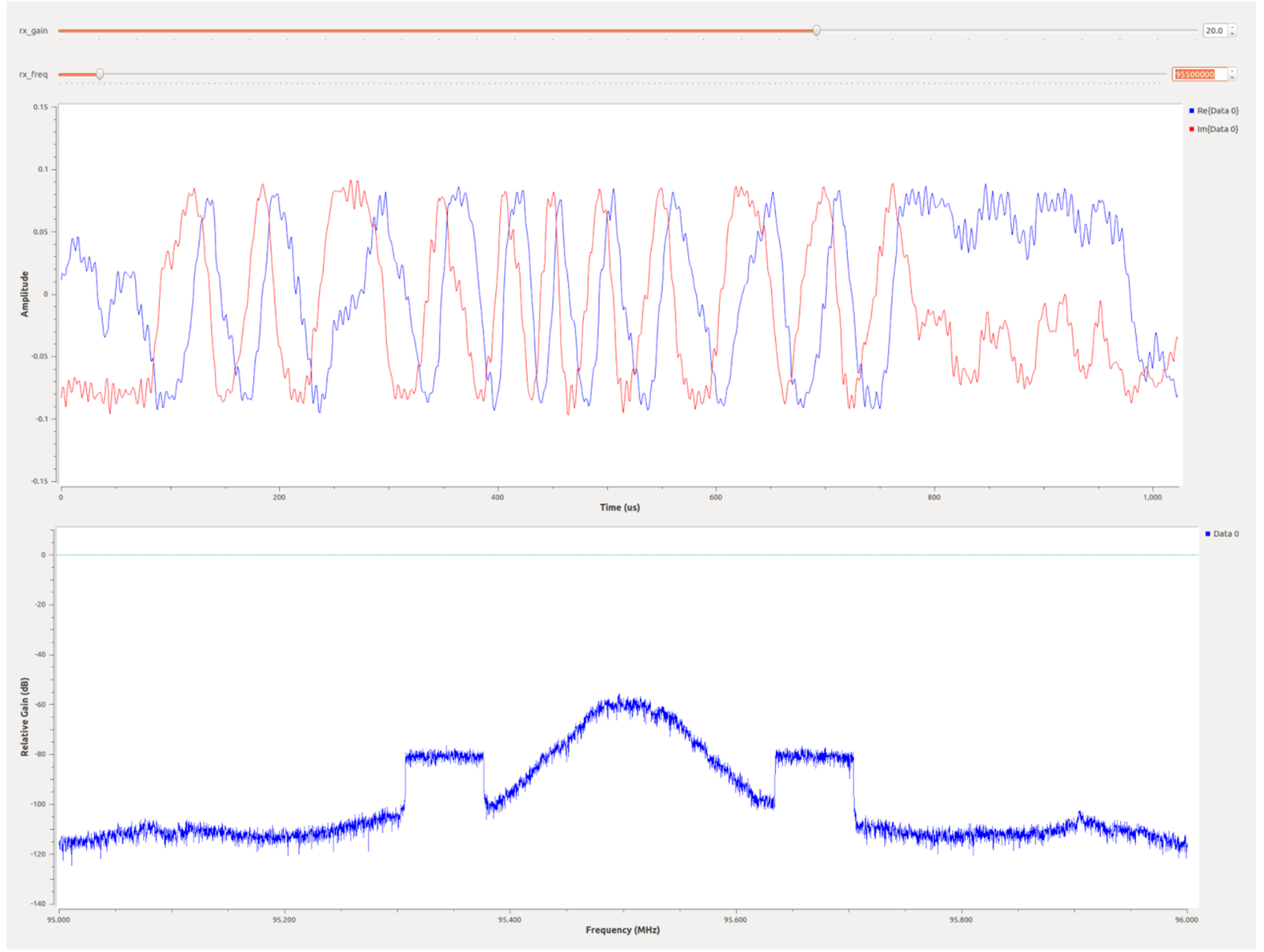The height and width of the screenshot is (952, 1264).
Task: Increase rx_gain with the spinbox up arrow
Action: pos(1232,28)
